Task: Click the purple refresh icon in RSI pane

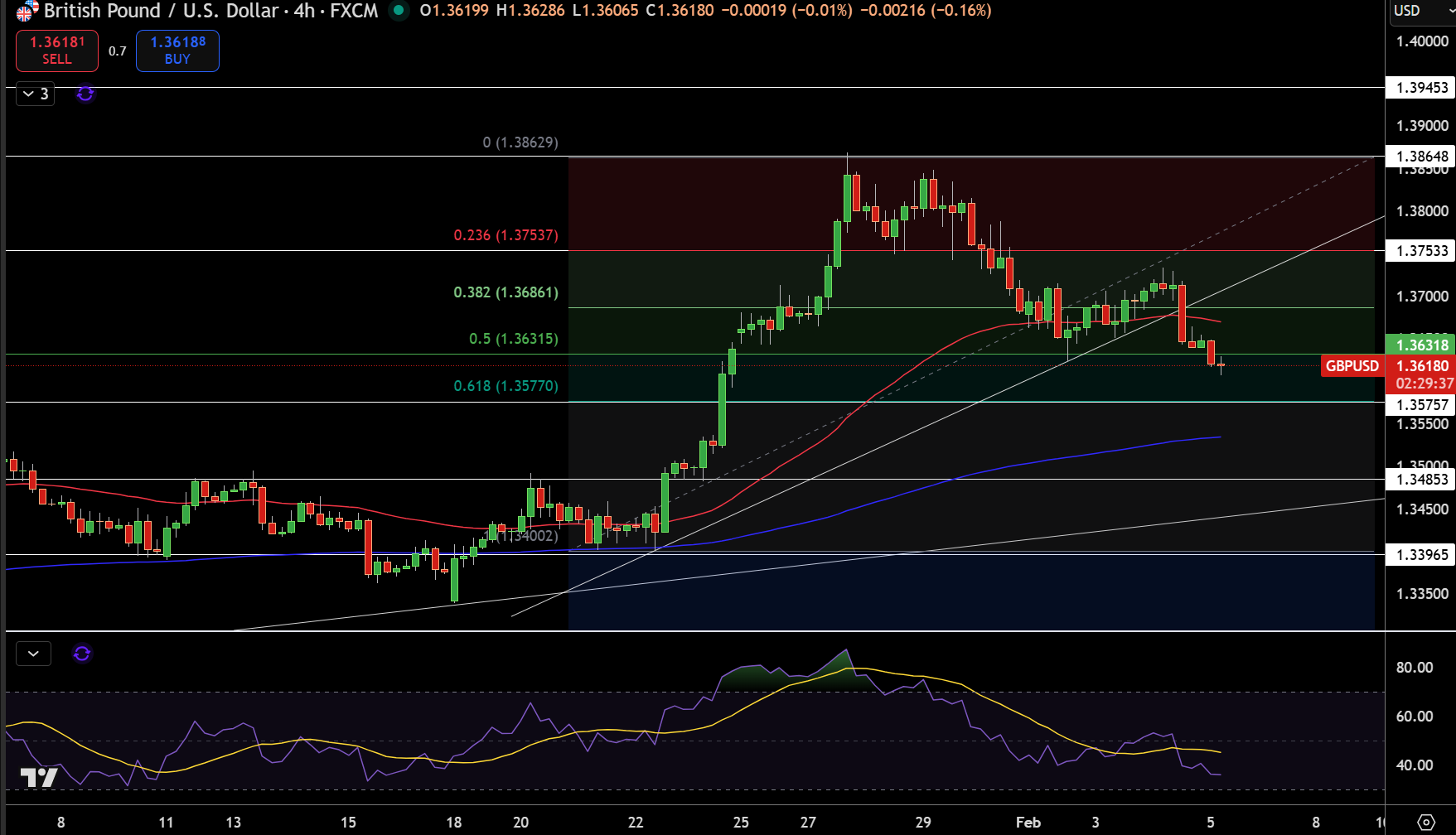Action: pos(82,654)
